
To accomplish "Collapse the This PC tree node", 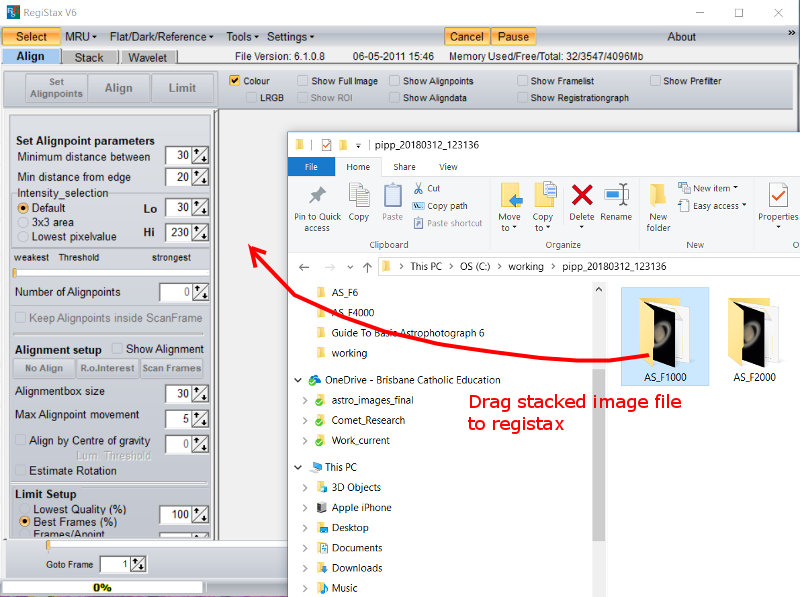I will (298, 467).
